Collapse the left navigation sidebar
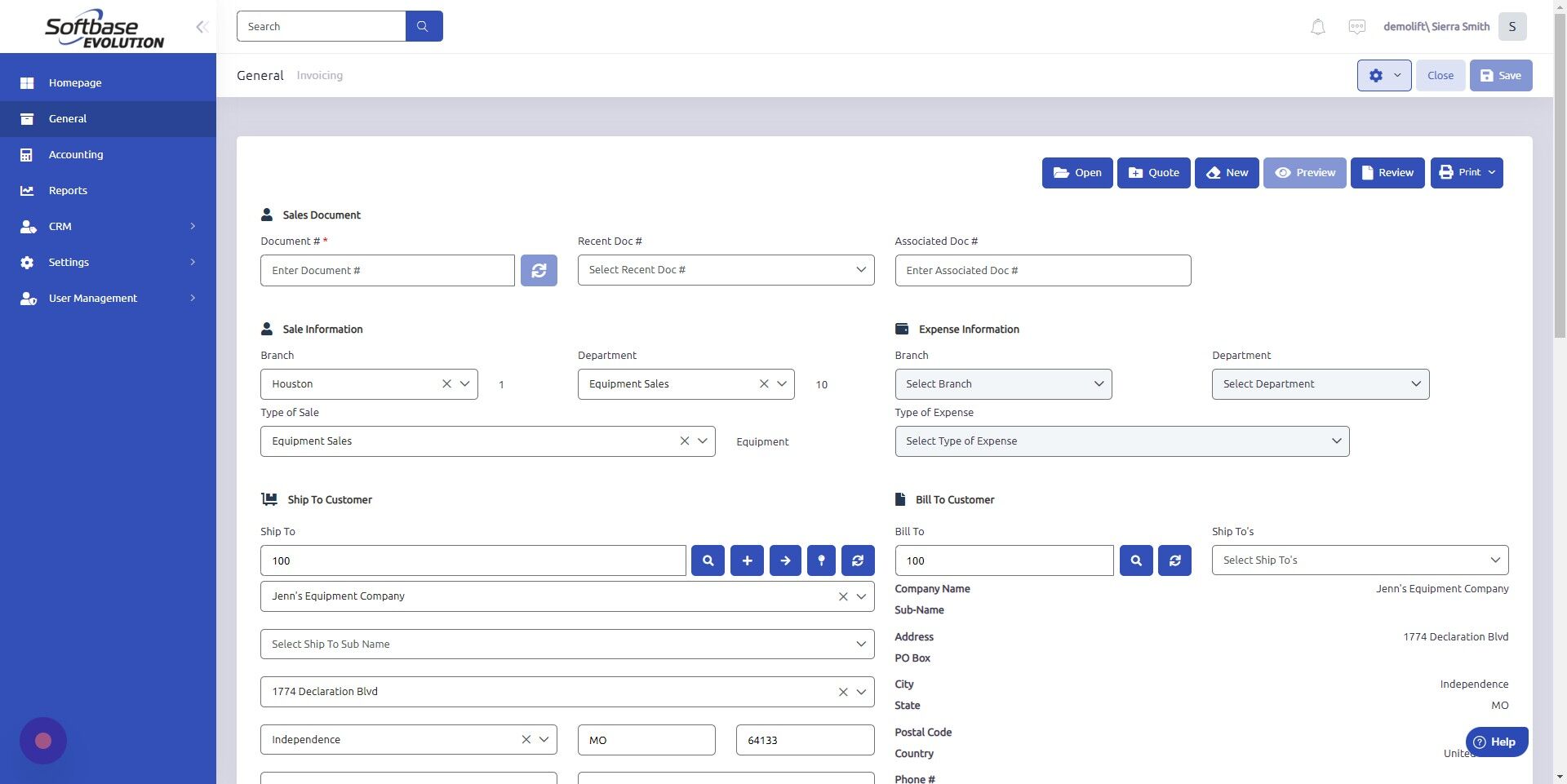The image size is (1567, 784). (x=202, y=26)
